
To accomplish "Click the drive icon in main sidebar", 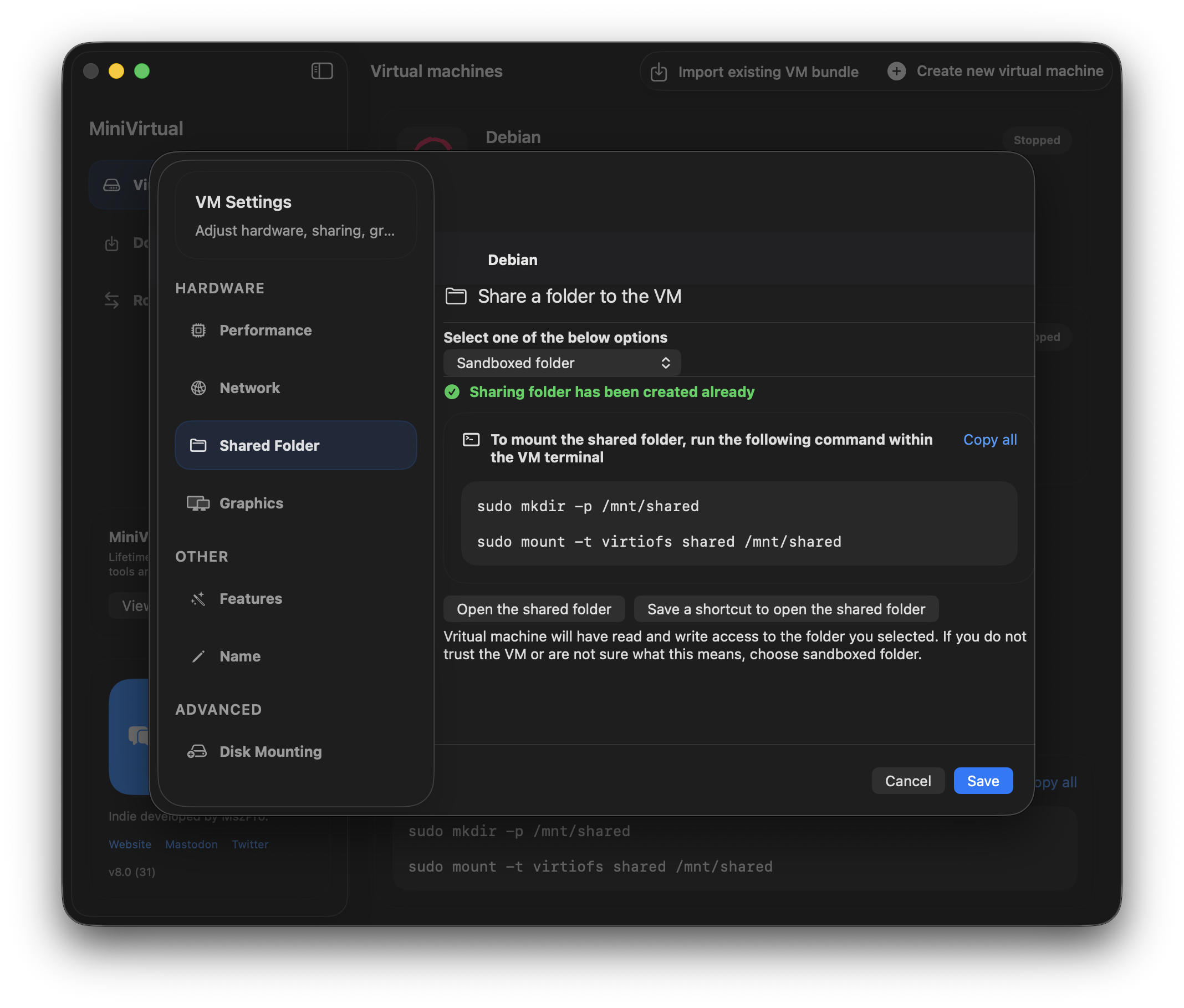I will click(x=111, y=185).
